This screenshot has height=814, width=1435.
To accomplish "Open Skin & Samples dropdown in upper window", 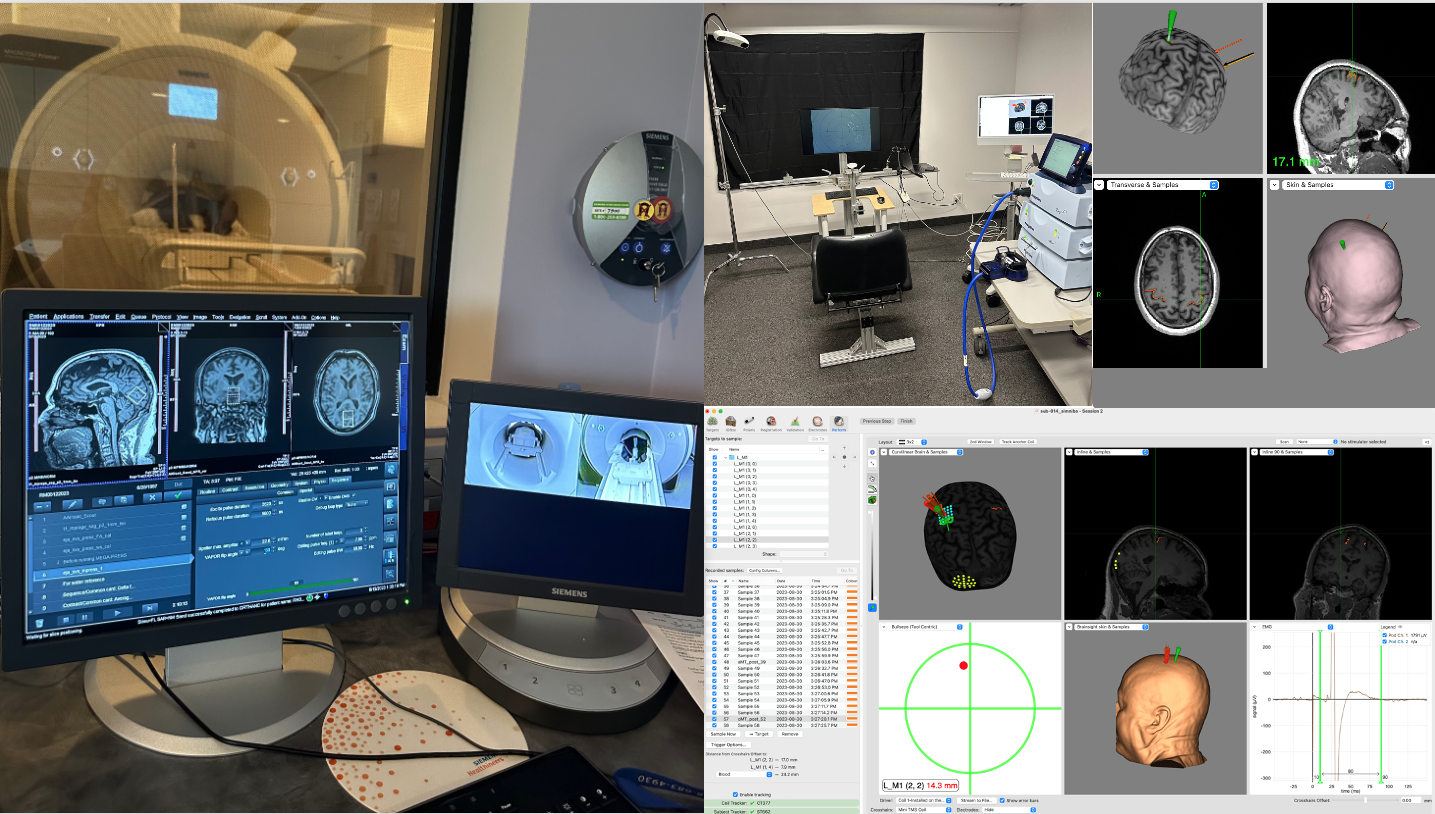I will point(1337,185).
